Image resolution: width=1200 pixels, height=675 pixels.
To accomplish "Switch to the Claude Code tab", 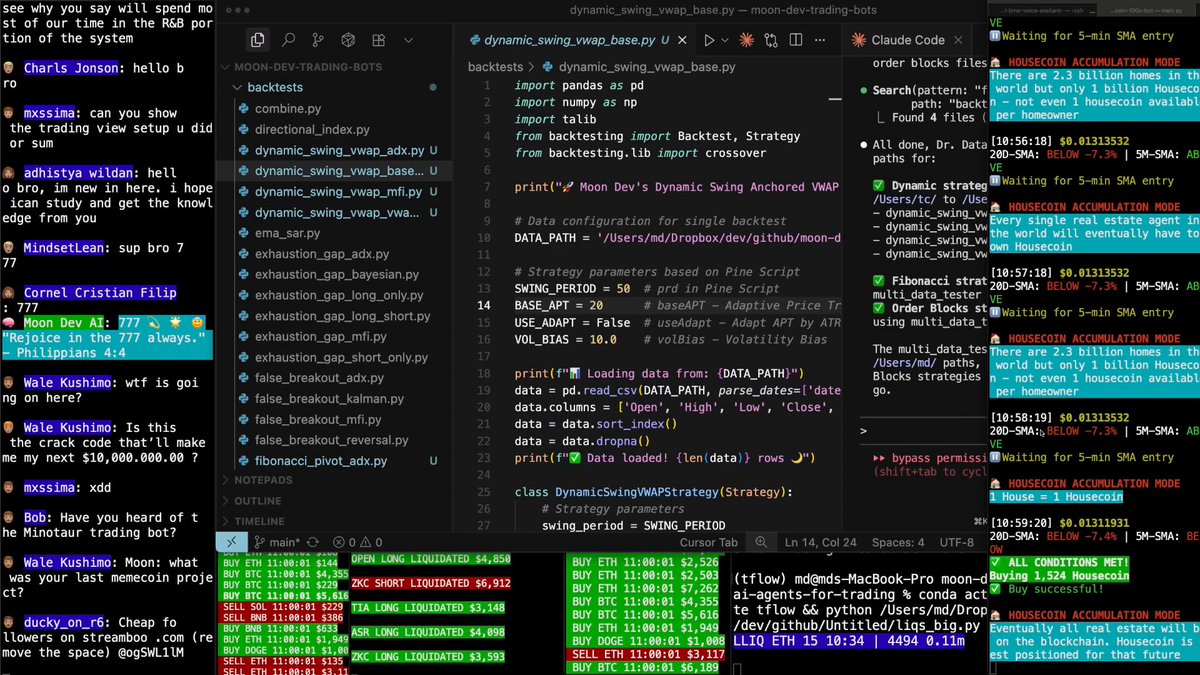I will click(x=908, y=40).
